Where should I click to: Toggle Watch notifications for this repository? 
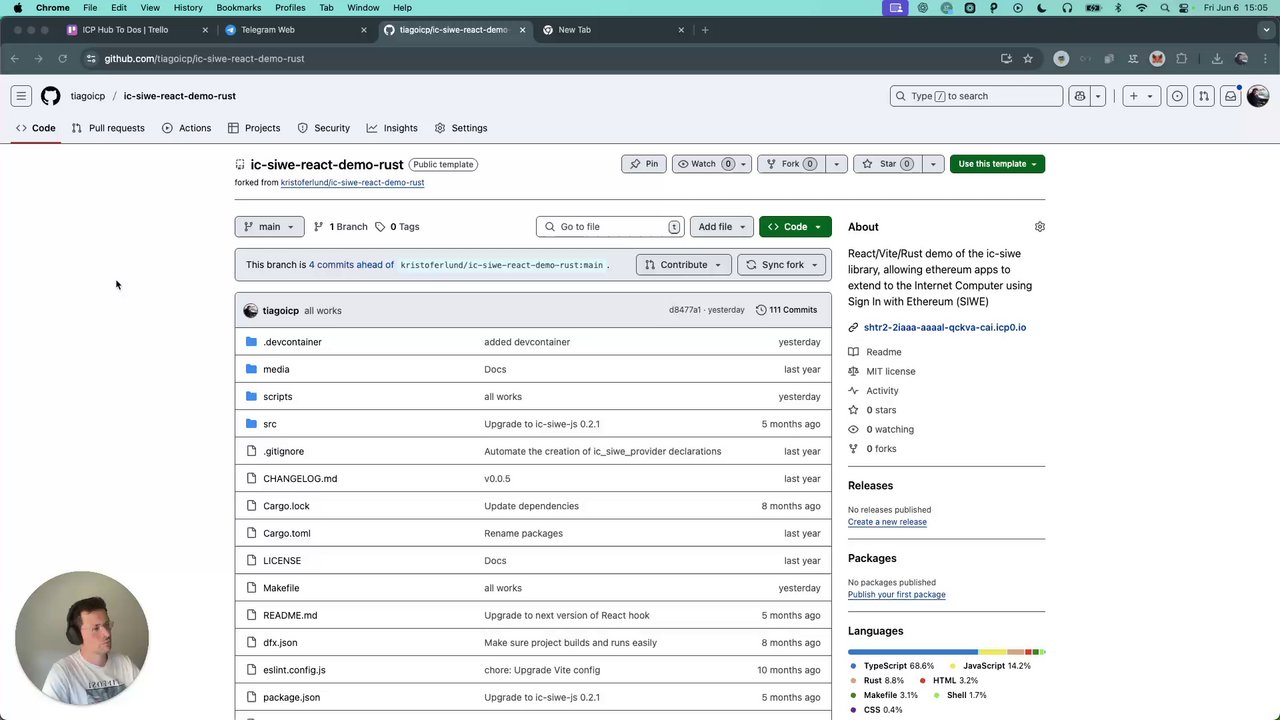tap(711, 164)
